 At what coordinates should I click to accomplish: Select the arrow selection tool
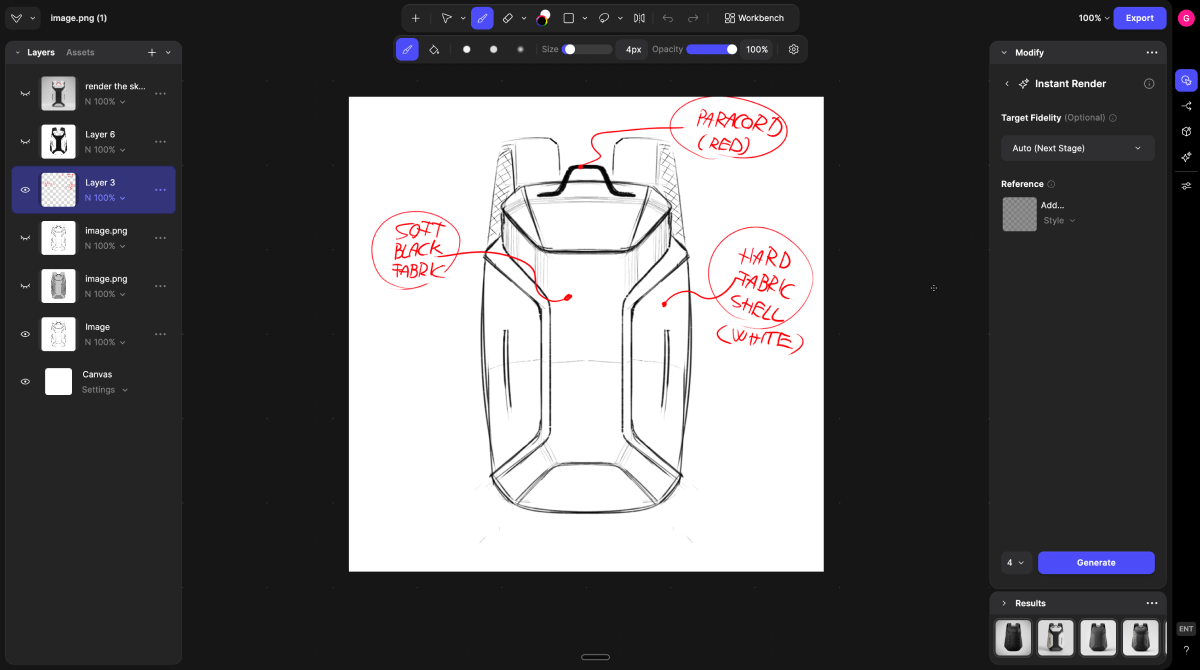coord(447,18)
